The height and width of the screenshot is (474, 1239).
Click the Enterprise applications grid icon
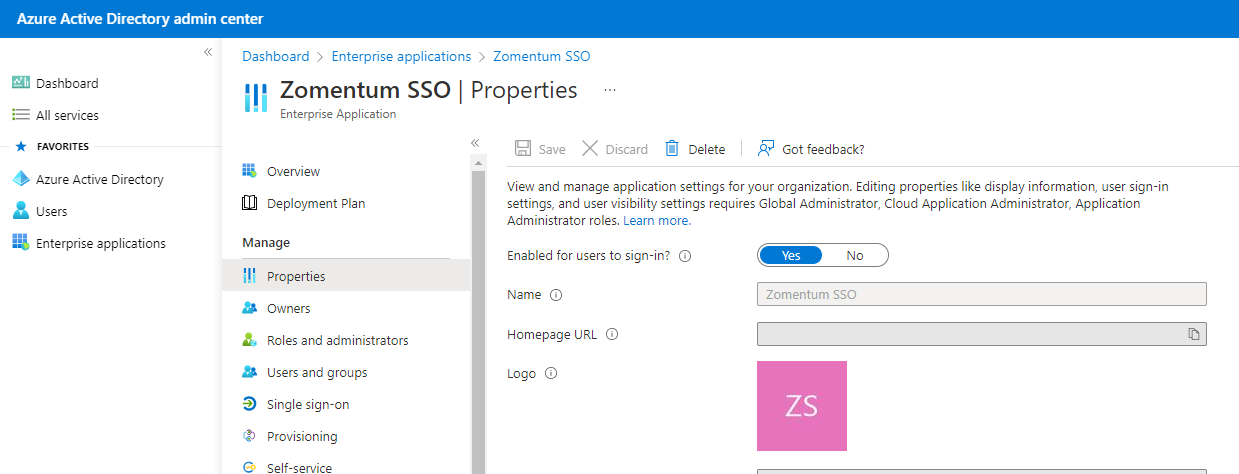click(x=20, y=243)
